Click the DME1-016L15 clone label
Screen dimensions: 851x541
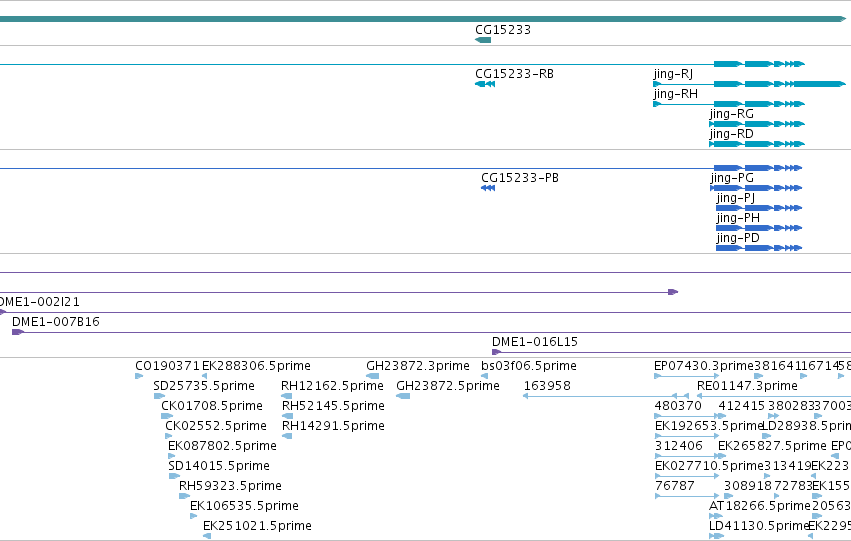point(535,342)
